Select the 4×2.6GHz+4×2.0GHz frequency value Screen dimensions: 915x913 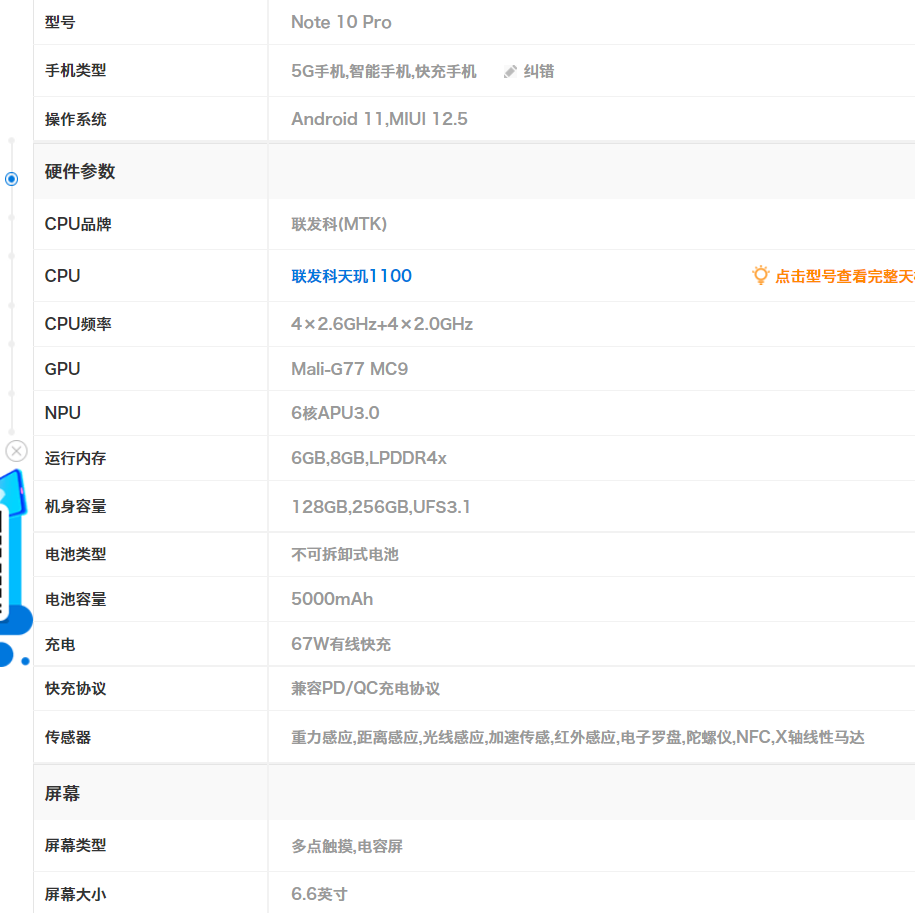tap(382, 324)
